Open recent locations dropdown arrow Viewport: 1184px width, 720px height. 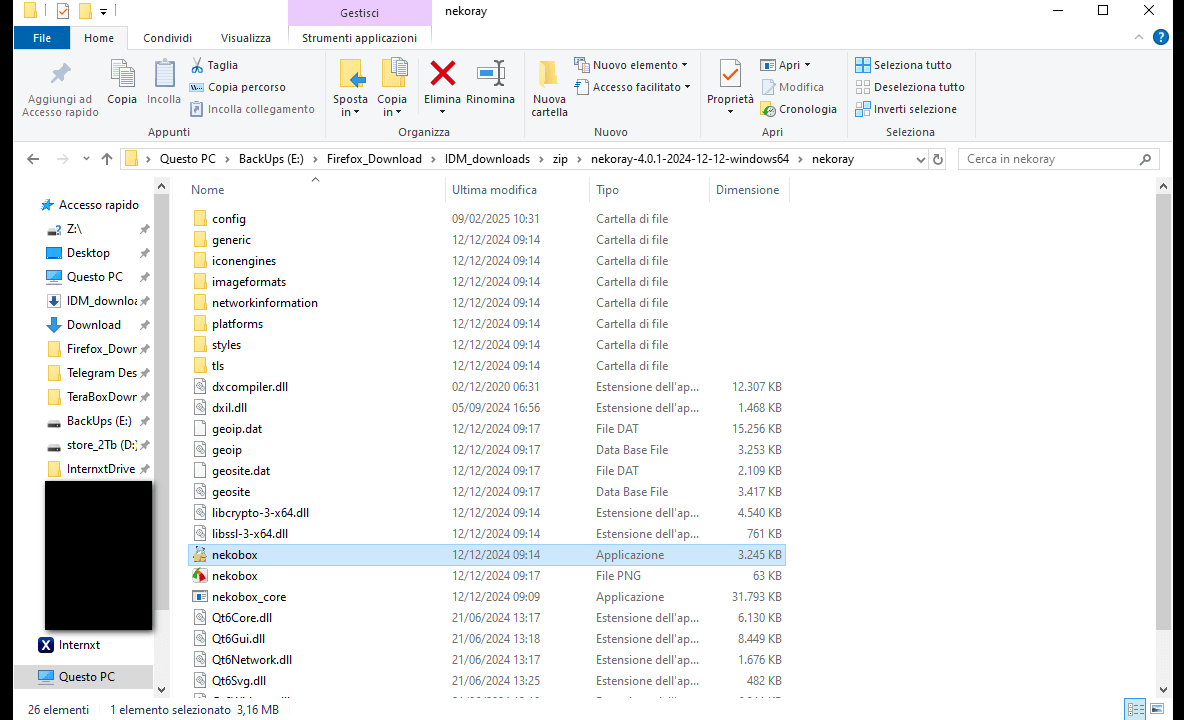[x=86, y=159]
